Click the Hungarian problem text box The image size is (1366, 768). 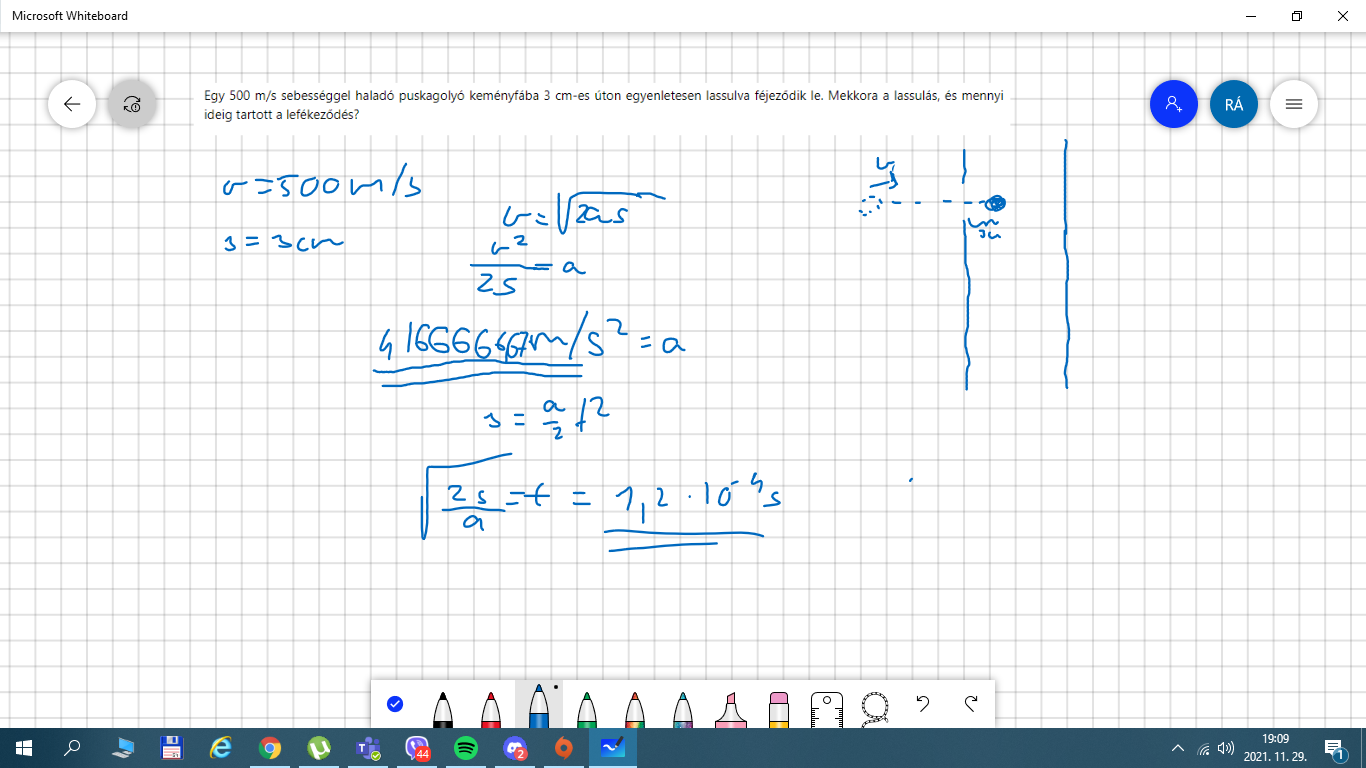coord(603,105)
